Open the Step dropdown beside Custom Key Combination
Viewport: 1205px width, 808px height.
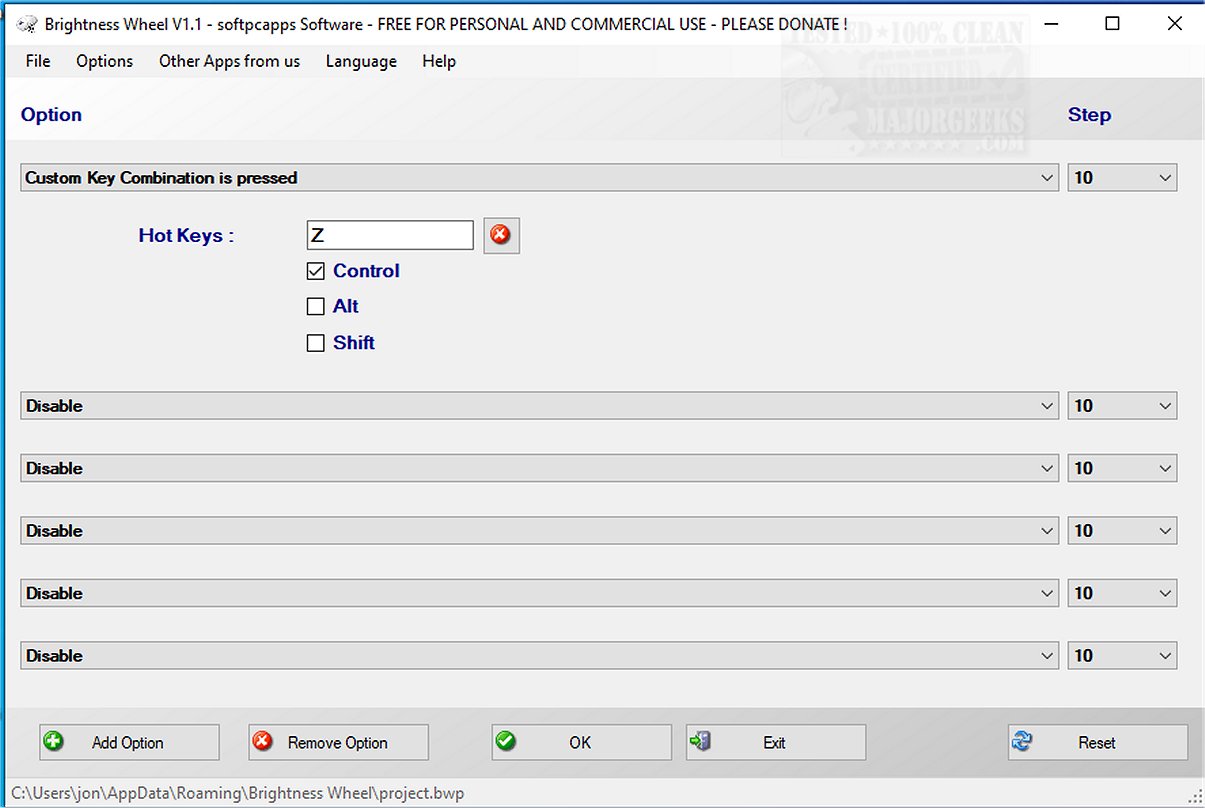[x=1122, y=178]
